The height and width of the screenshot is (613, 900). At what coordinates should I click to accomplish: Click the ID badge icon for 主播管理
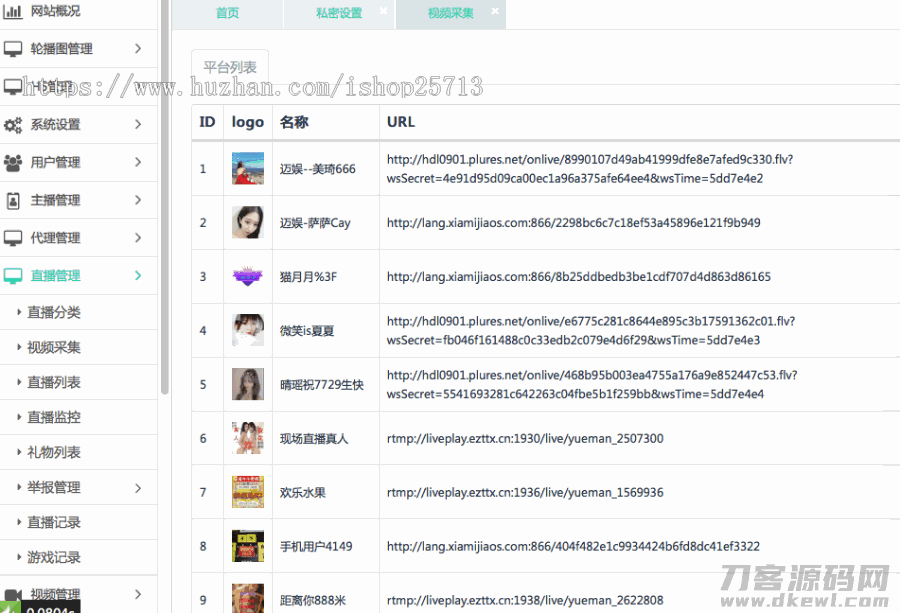[13, 200]
